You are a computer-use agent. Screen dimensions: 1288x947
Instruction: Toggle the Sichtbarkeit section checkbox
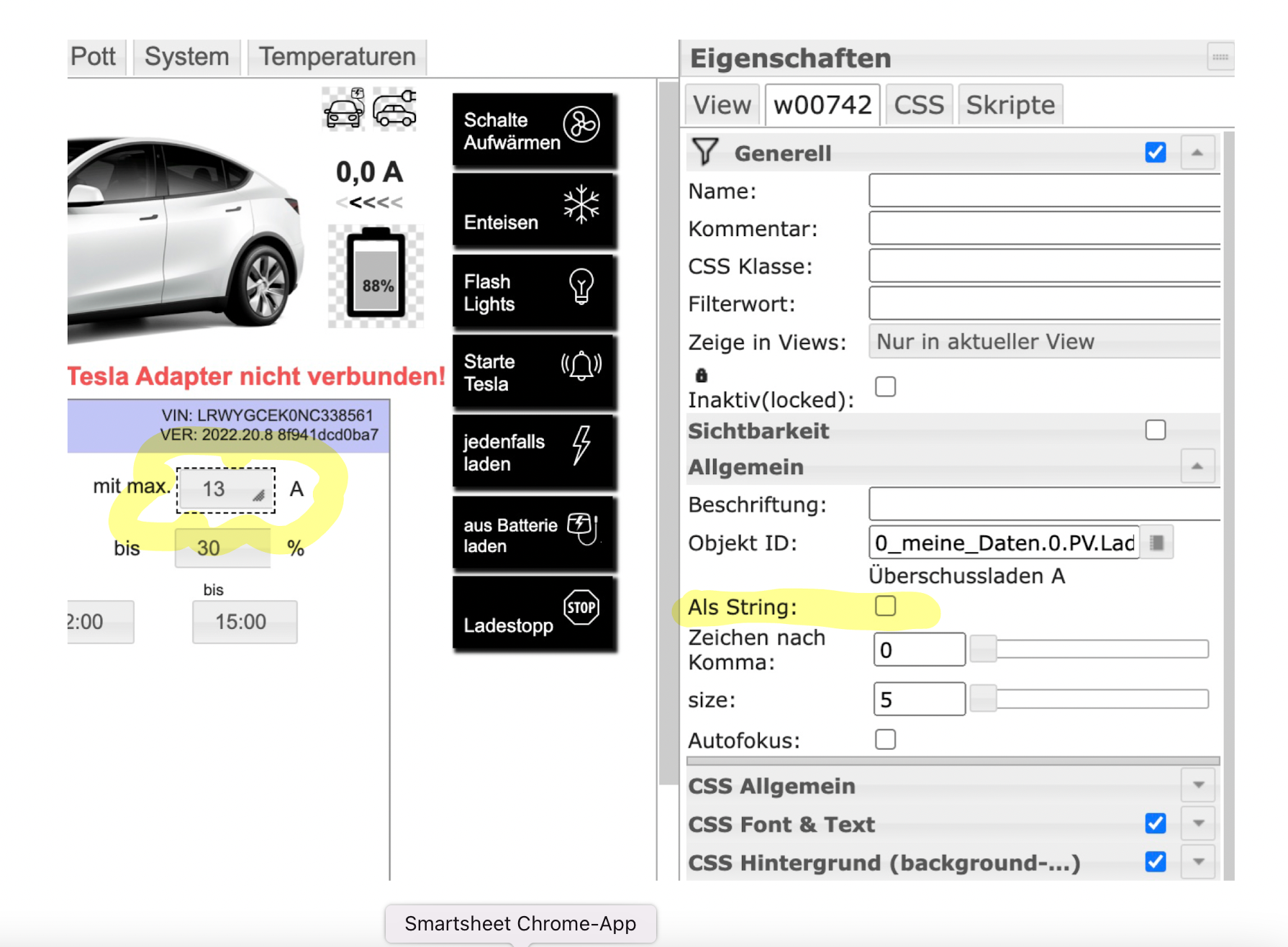click(x=1156, y=430)
